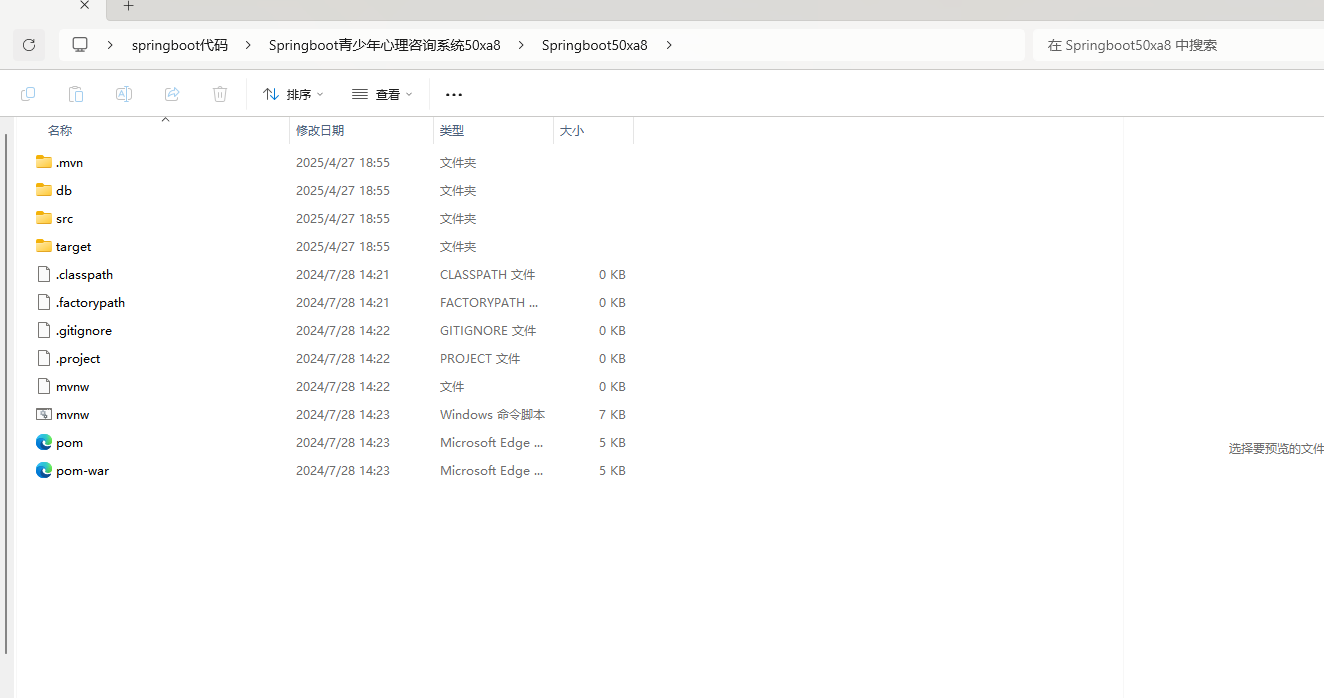Select the .factorypath file icon
The image size is (1324, 698).
point(43,302)
